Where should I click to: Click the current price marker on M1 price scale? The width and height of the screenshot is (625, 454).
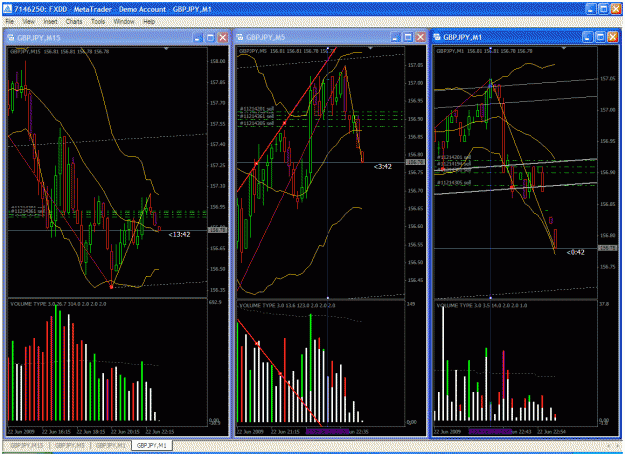click(607, 248)
